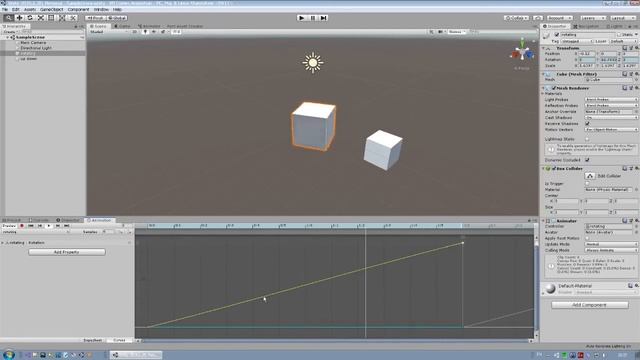Open the Assets menu

(x=29, y=9)
